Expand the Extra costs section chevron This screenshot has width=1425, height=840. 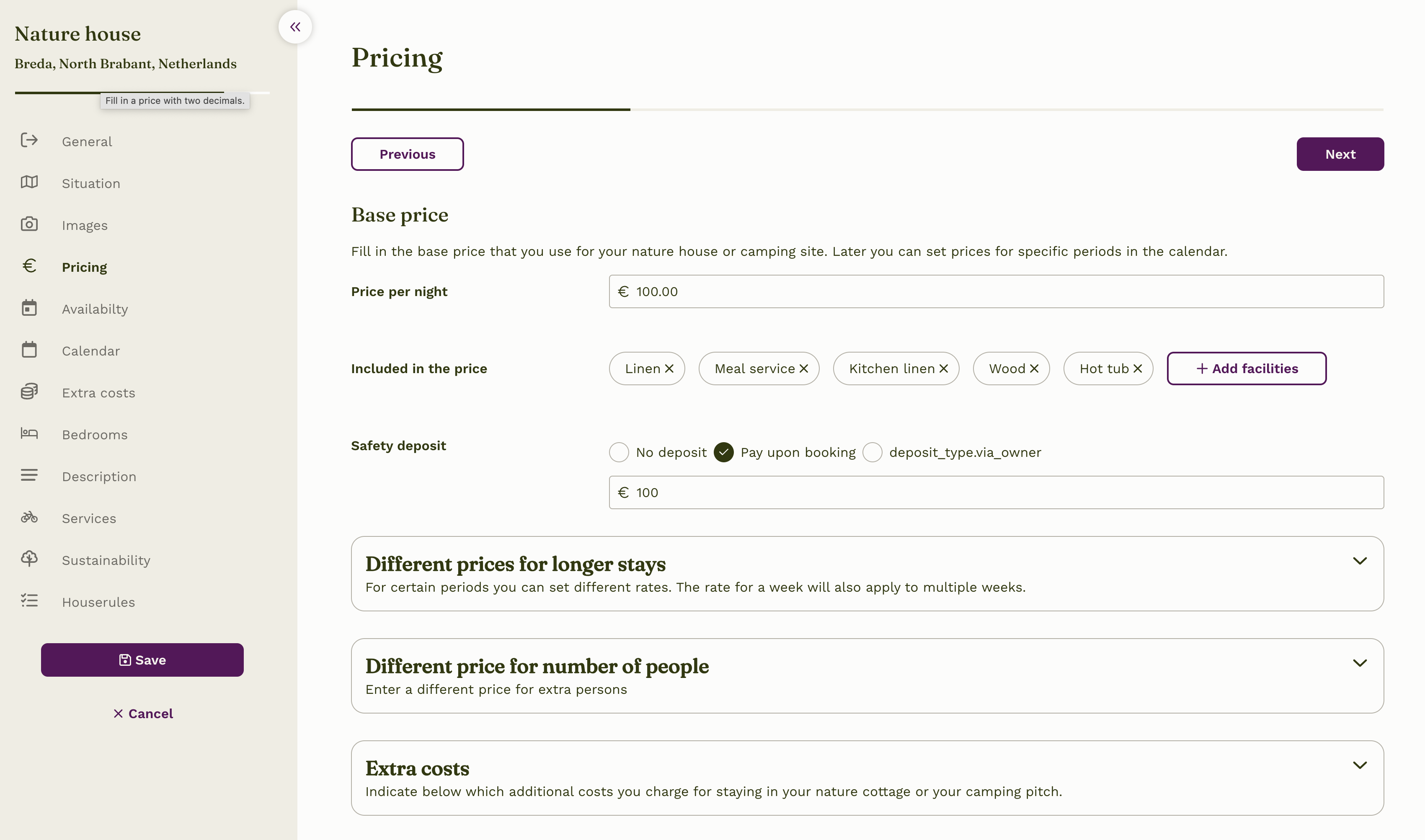pyautogui.click(x=1359, y=765)
